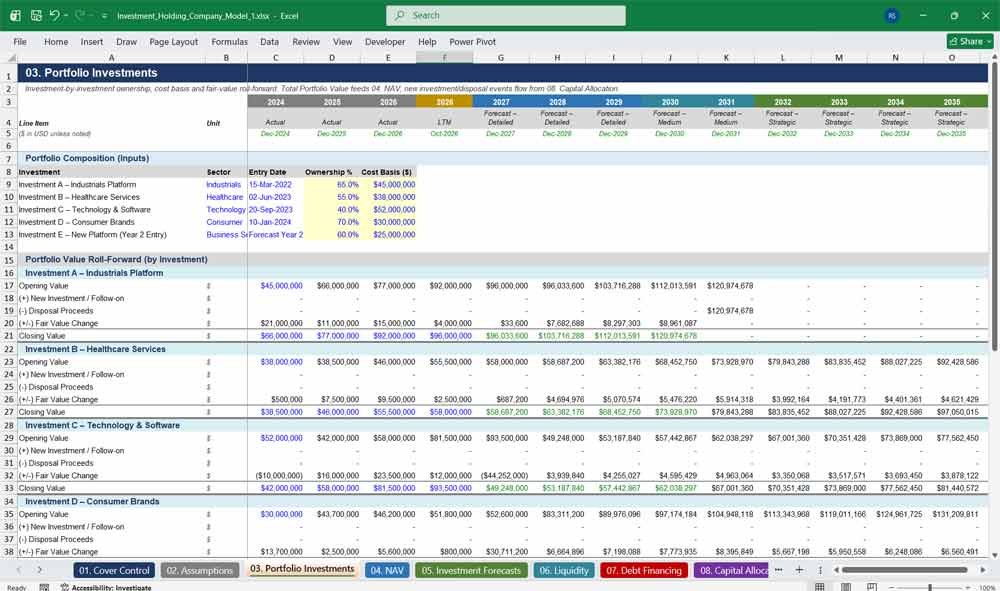Select column F header
1000x591 pixels.
tap(445, 58)
